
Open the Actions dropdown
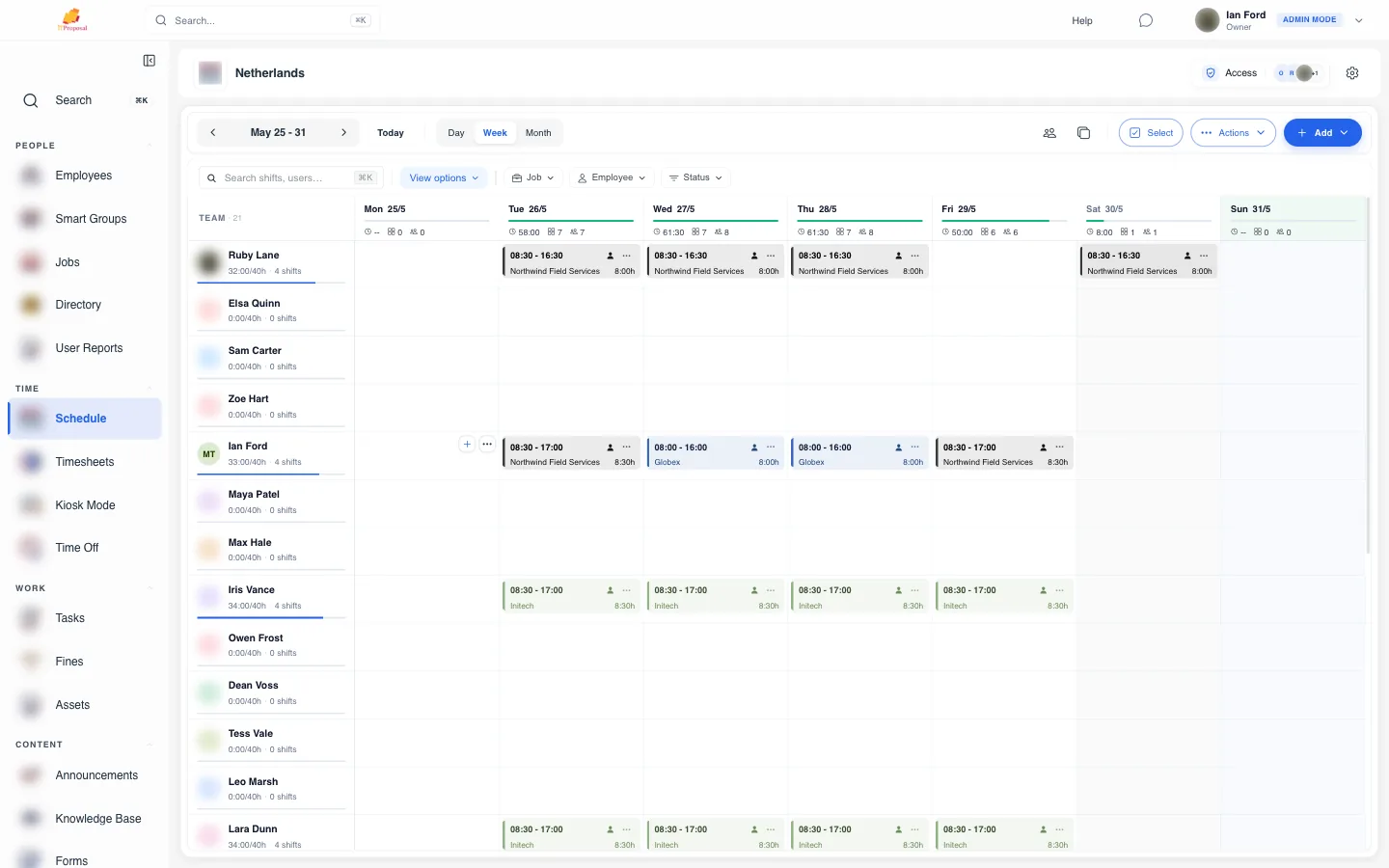tap(1233, 133)
